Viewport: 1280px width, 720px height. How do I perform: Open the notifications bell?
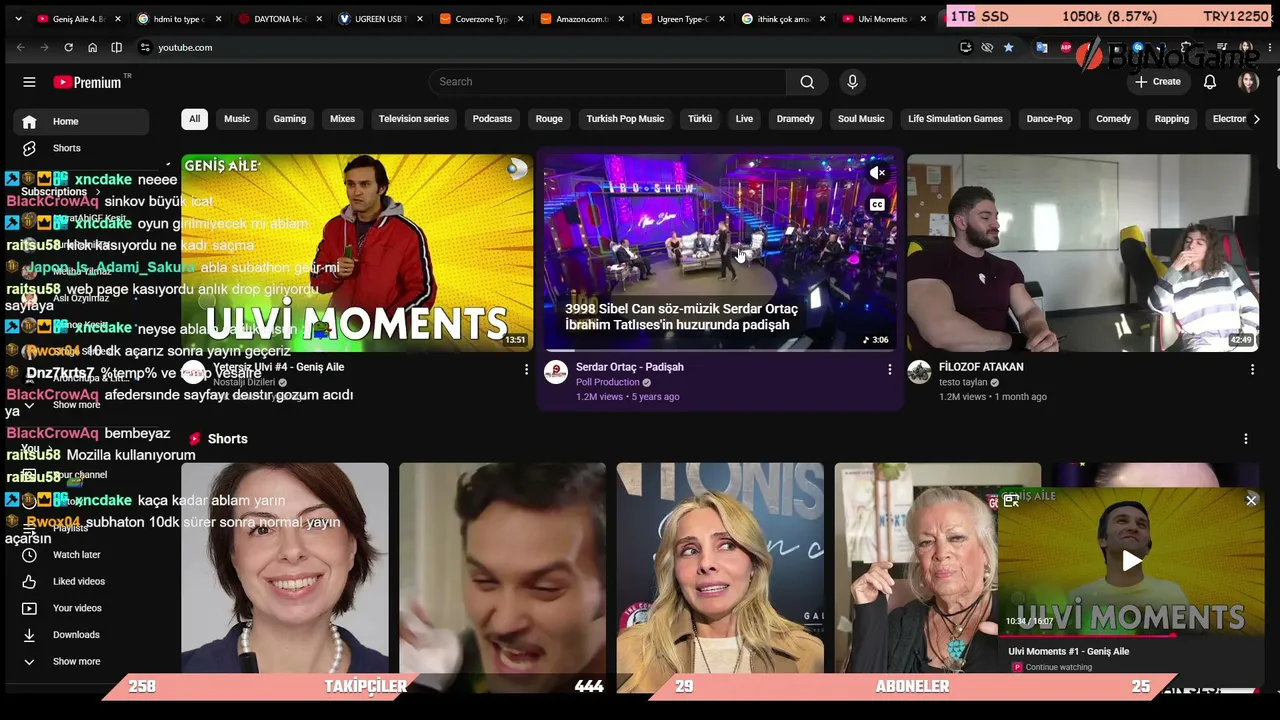click(x=1210, y=82)
